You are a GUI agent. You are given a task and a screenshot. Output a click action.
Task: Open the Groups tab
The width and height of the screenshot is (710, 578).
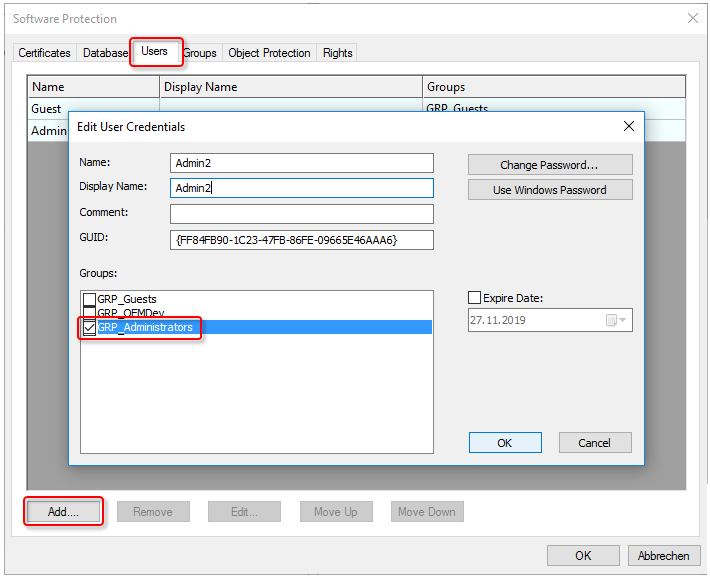click(x=200, y=53)
